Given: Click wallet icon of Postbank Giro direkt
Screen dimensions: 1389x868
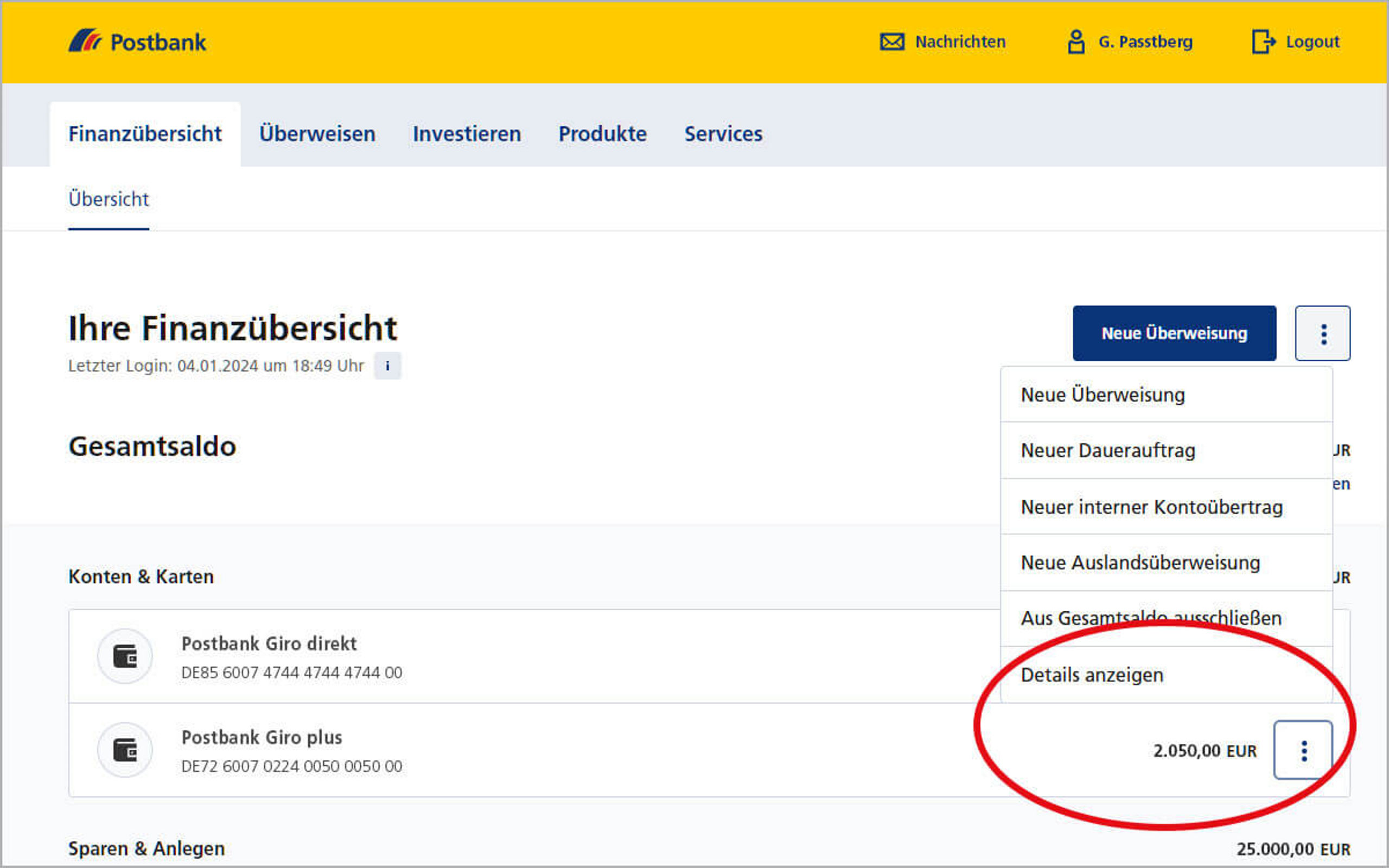Looking at the screenshot, I should coord(125,656).
